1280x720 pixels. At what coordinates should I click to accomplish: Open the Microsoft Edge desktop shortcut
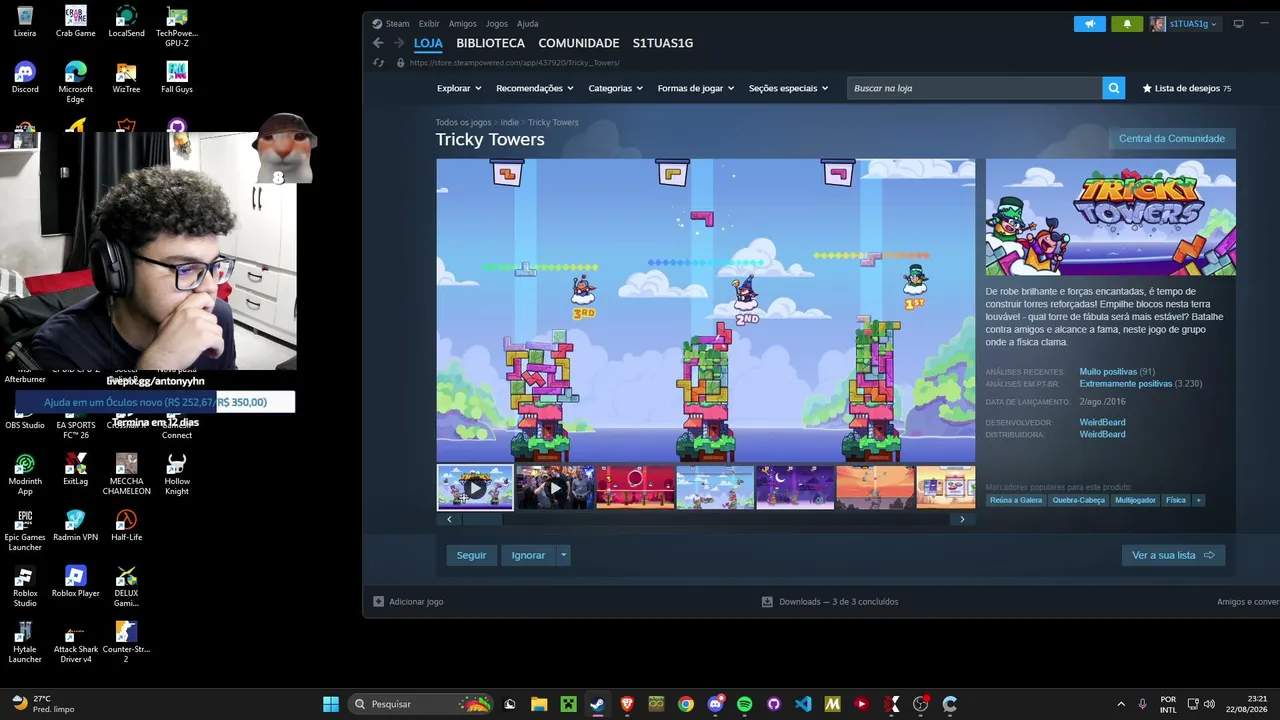click(x=75, y=82)
